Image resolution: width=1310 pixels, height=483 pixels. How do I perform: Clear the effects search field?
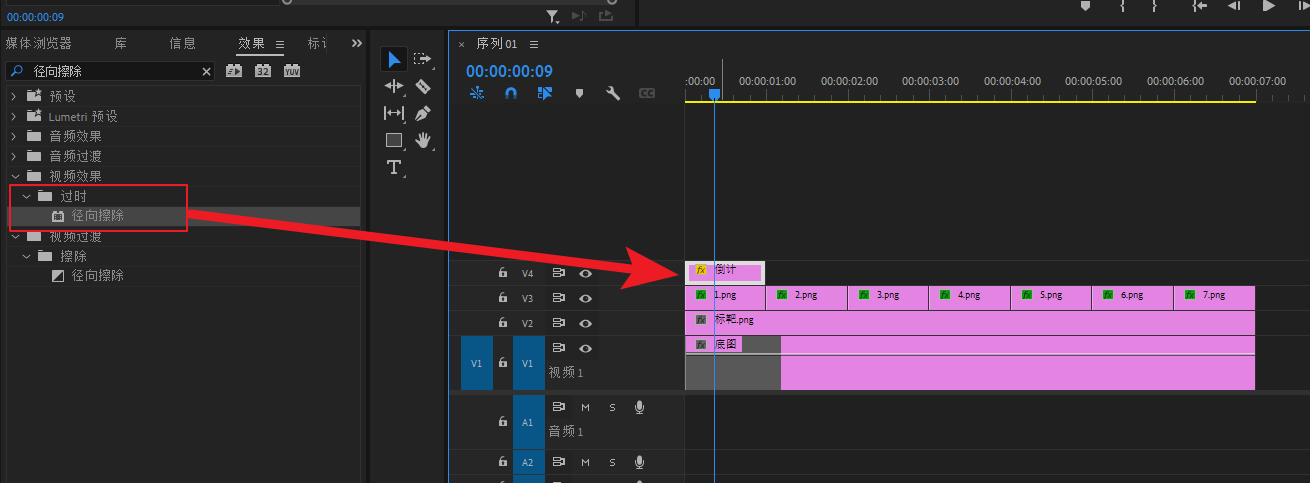207,72
